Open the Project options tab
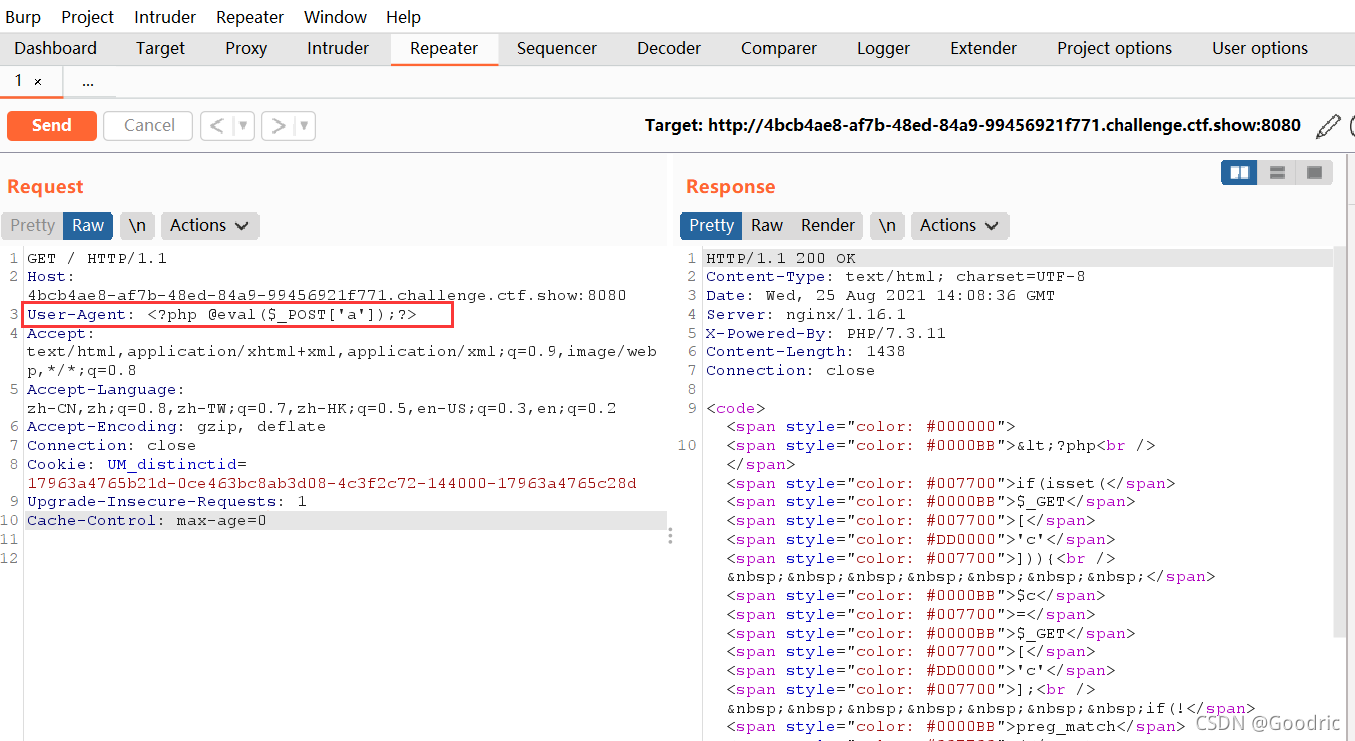The height and width of the screenshot is (741, 1355). click(x=1114, y=48)
